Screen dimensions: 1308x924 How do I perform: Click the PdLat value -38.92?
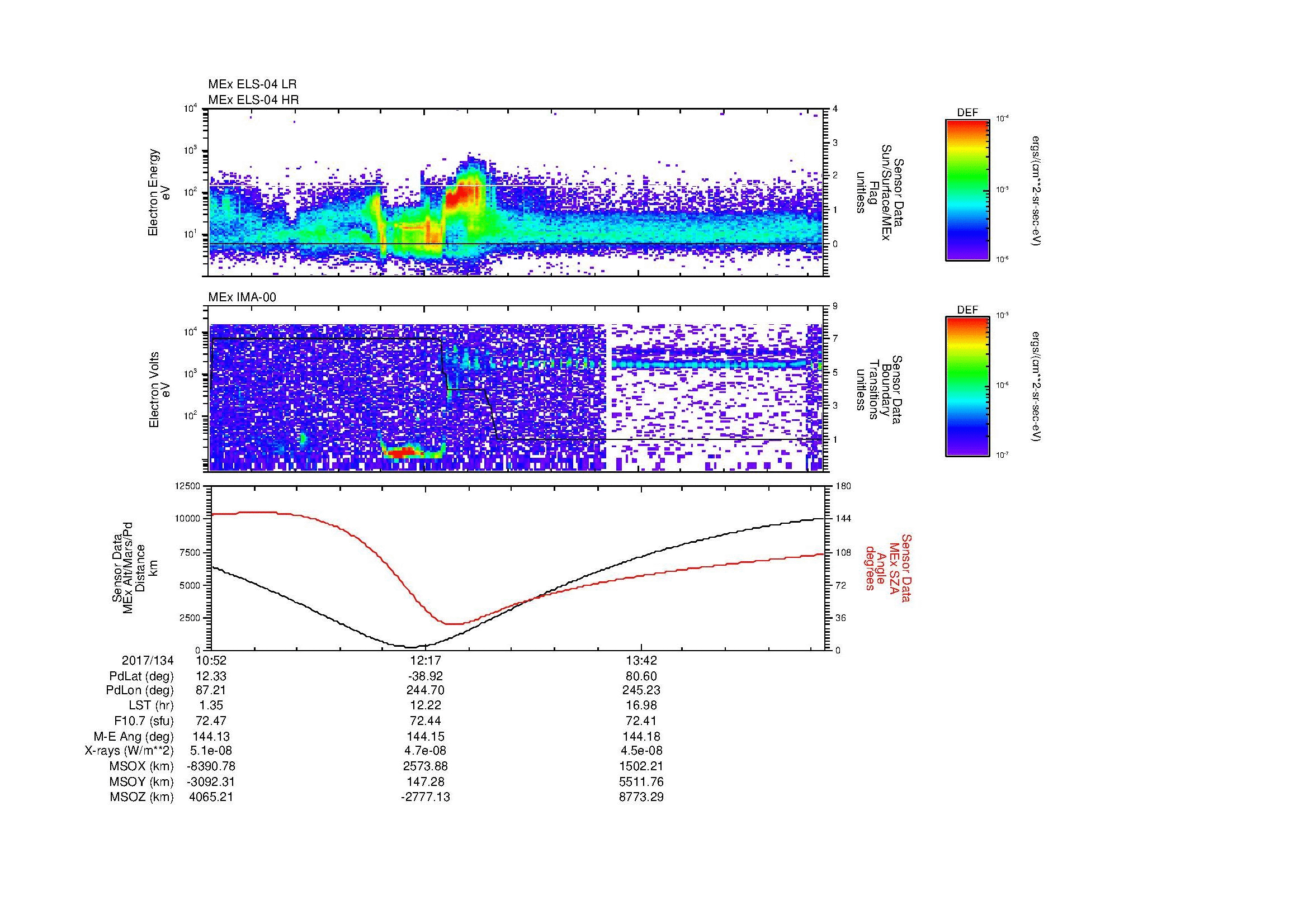[425, 676]
